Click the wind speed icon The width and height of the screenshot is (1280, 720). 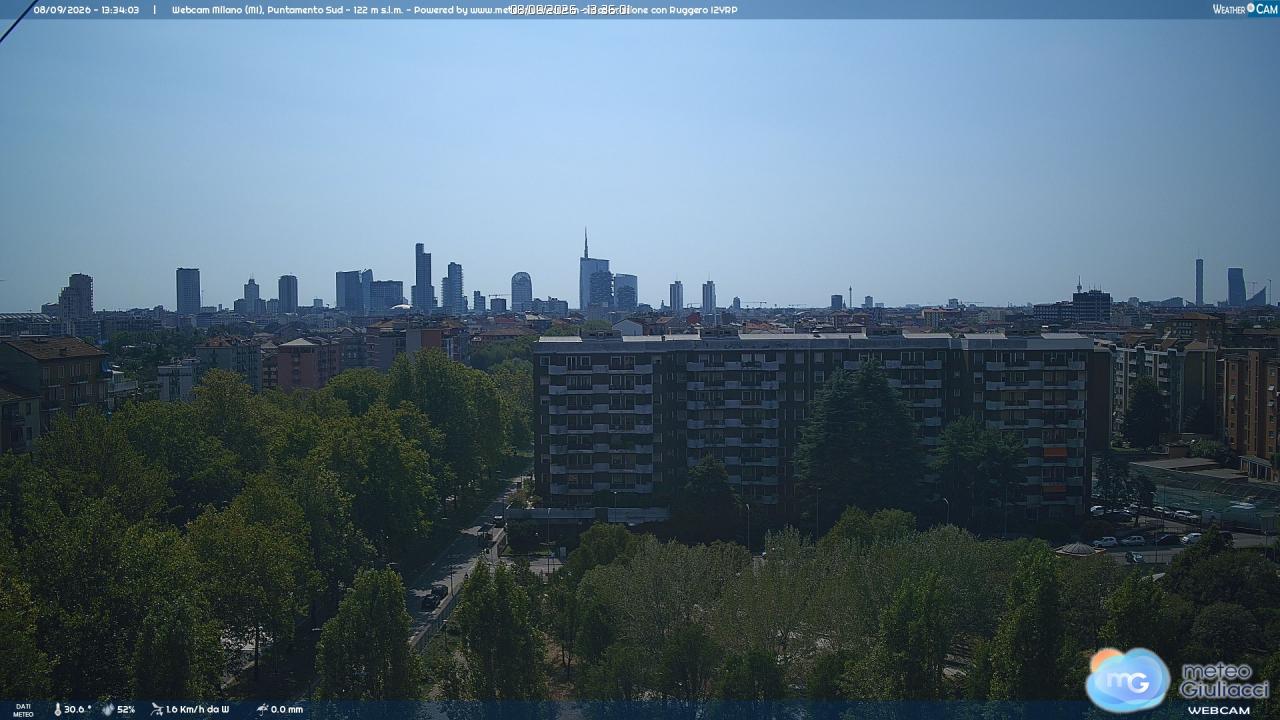click(157, 709)
